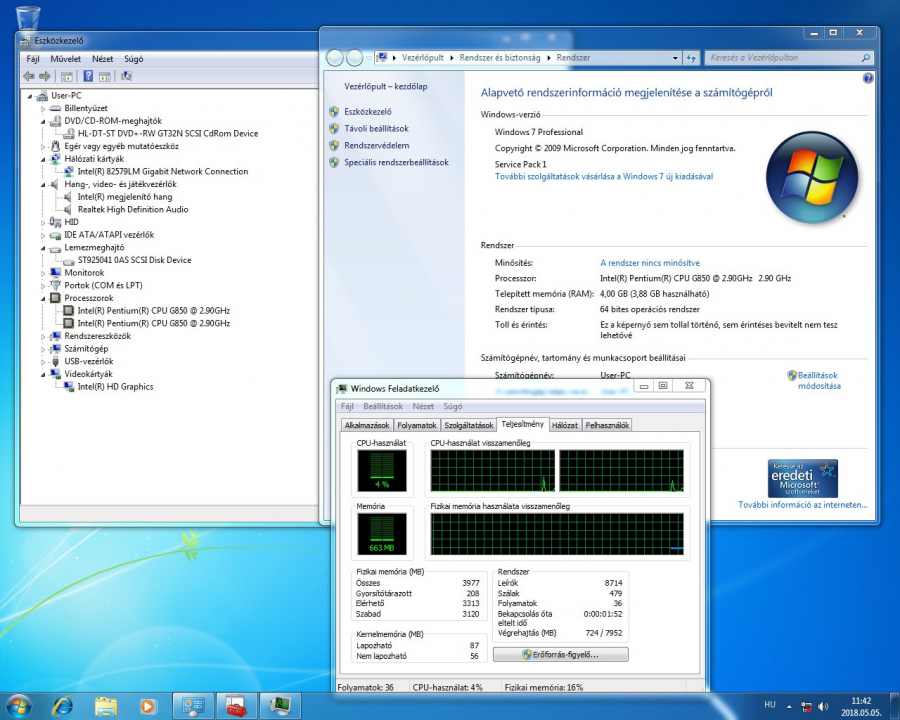Switch to the Device Manager toolbox taskbar button
This screenshot has height=720, width=900.
point(236,706)
